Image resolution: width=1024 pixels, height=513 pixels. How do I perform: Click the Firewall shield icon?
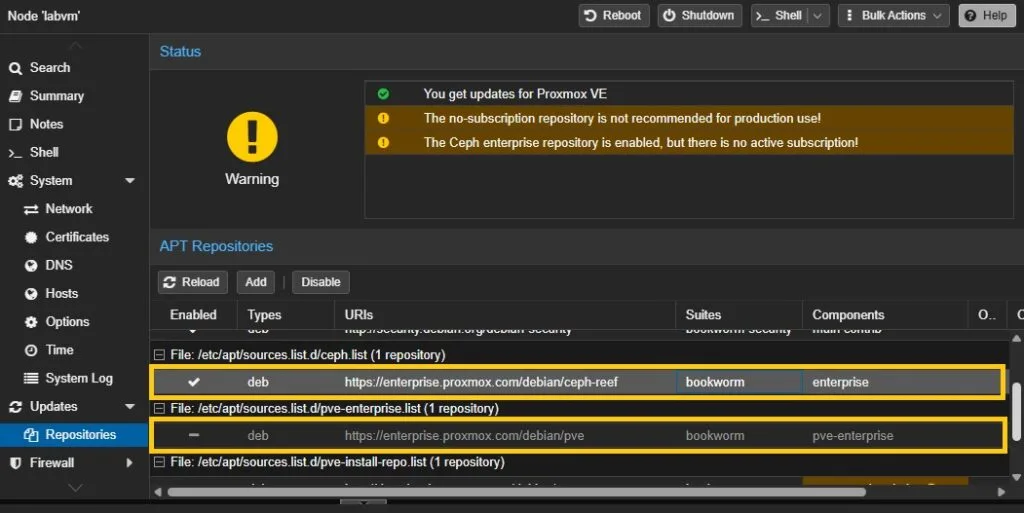pyautogui.click(x=16, y=463)
